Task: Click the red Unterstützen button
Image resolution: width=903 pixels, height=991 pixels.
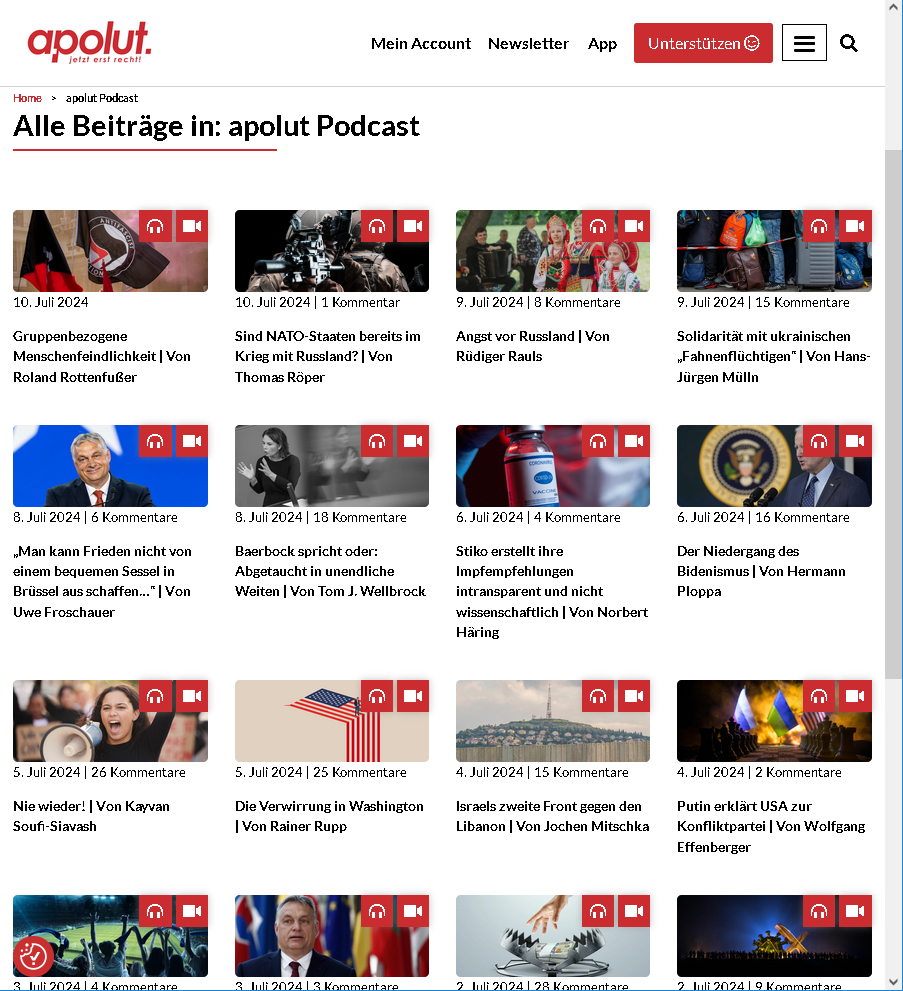Action: click(x=703, y=43)
